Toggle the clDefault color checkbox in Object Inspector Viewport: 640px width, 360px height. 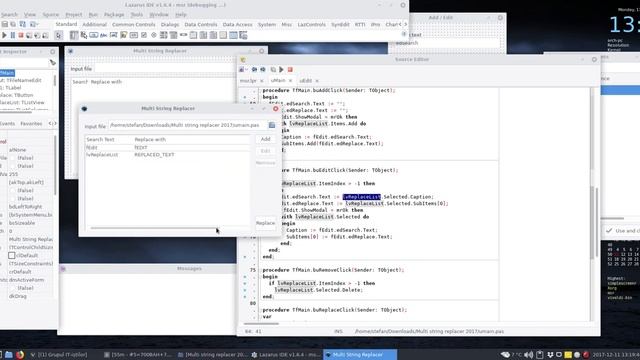coord(12,256)
